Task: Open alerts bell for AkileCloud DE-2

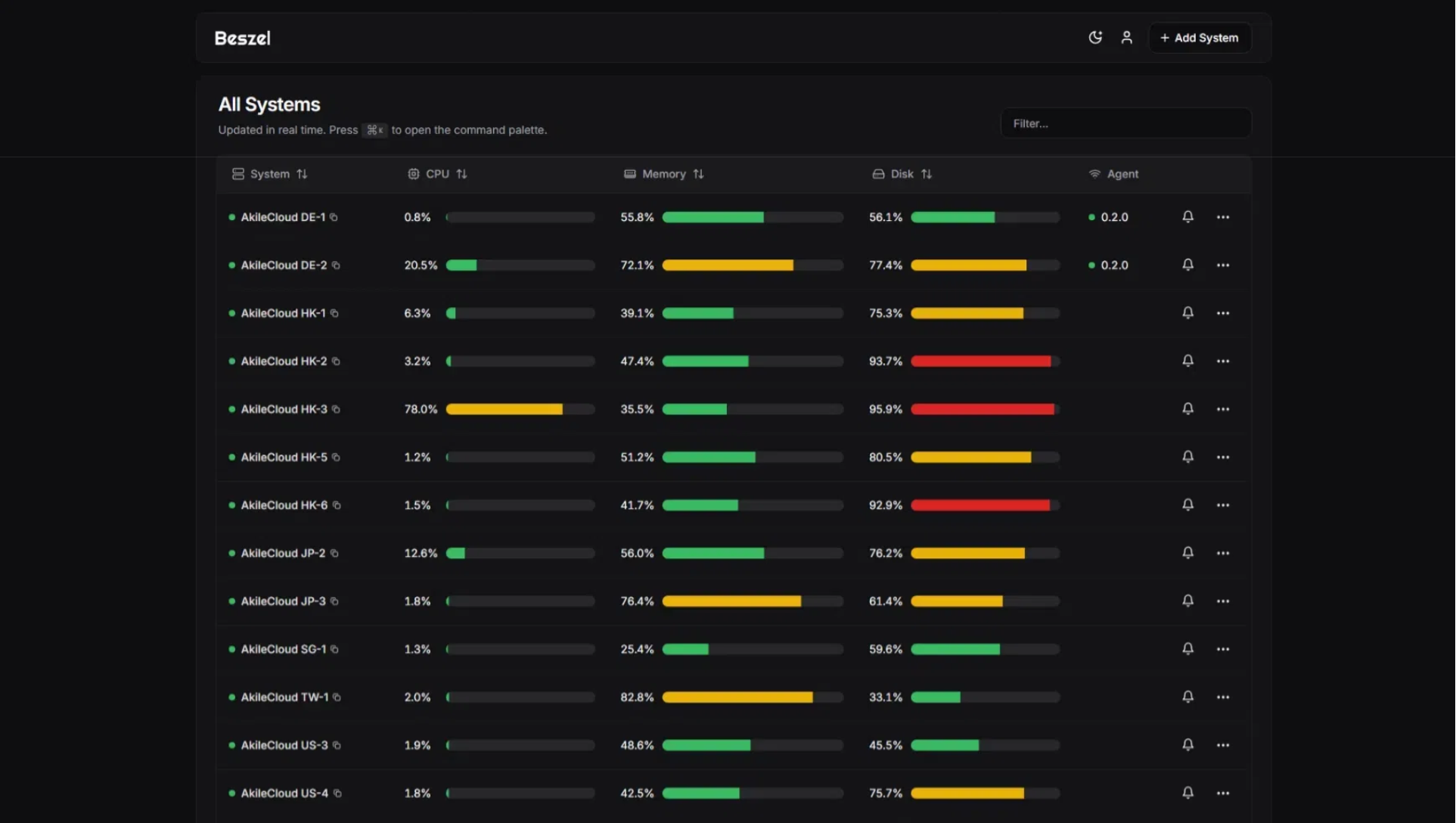Action: (x=1187, y=266)
